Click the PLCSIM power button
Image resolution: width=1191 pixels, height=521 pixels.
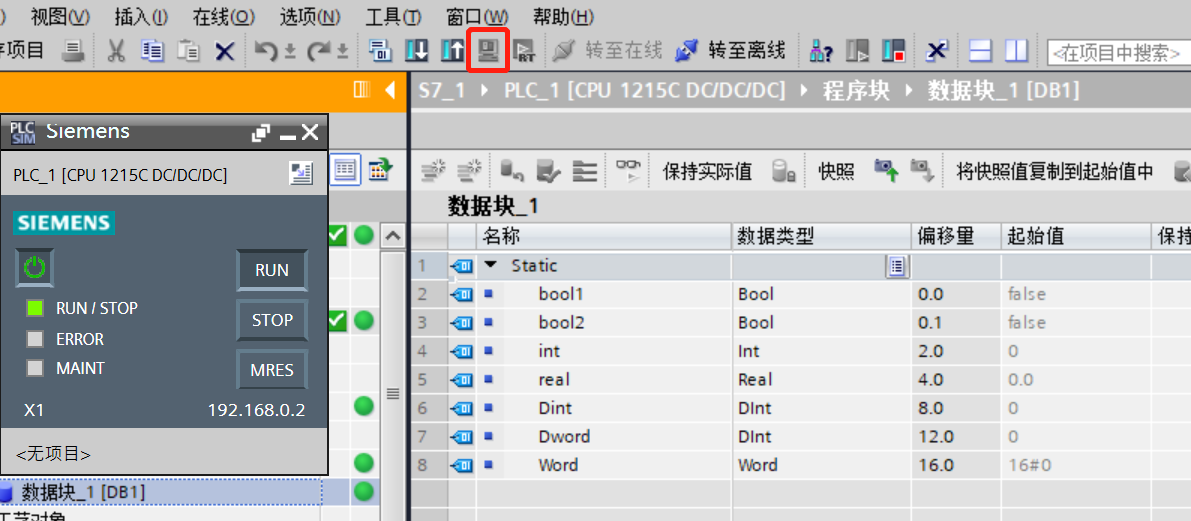tap(35, 267)
